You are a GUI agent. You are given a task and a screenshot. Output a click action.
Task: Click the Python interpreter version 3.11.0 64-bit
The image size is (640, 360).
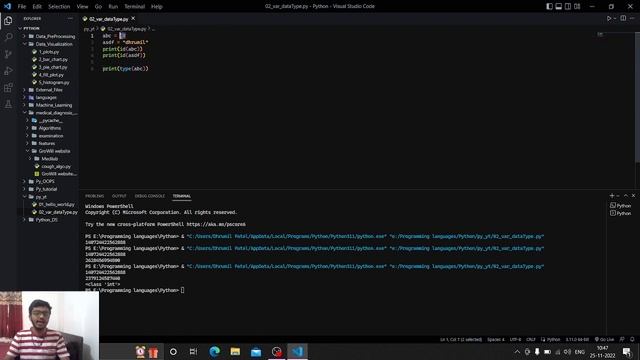[x=577, y=339]
